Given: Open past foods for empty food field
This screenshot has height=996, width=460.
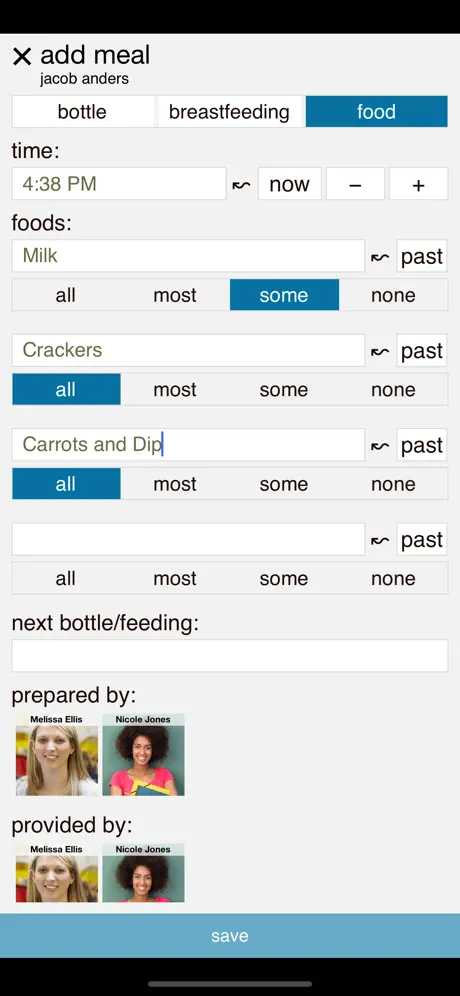Looking at the screenshot, I should 422,540.
